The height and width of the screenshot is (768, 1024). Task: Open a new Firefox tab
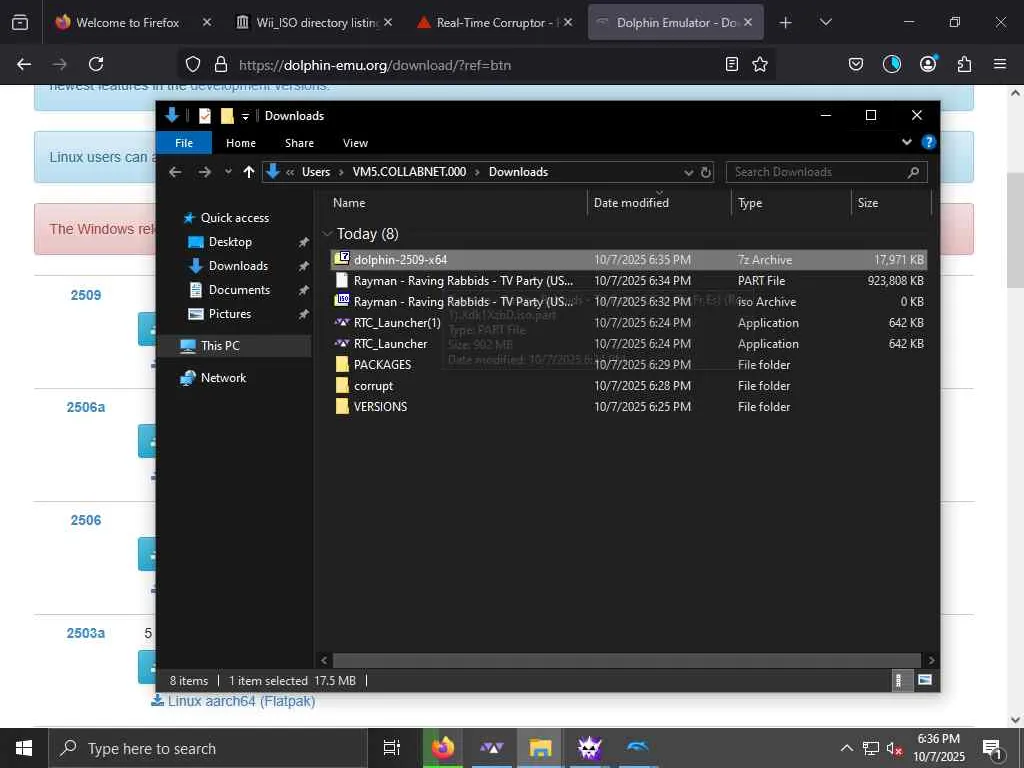click(x=786, y=22)
